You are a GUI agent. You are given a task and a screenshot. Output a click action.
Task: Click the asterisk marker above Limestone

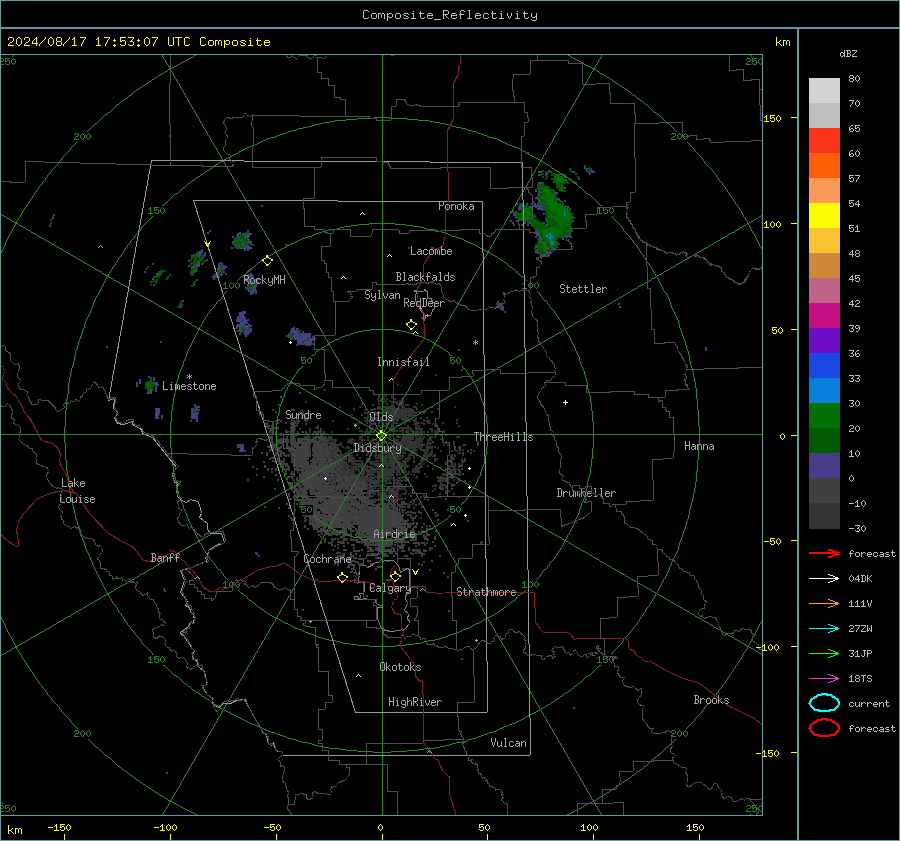tap(189, 377)
